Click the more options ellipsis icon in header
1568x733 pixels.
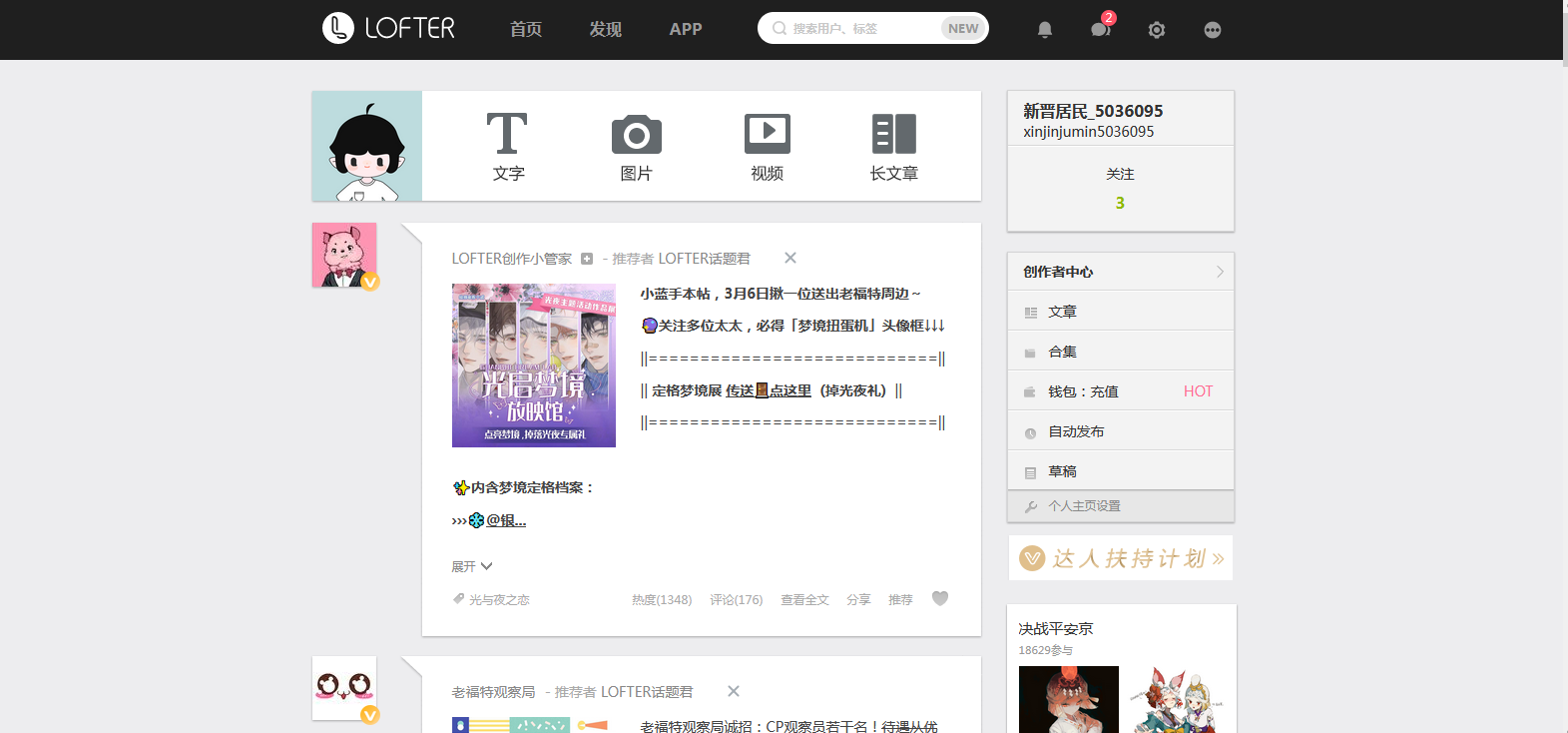[x=1213, y=30]
